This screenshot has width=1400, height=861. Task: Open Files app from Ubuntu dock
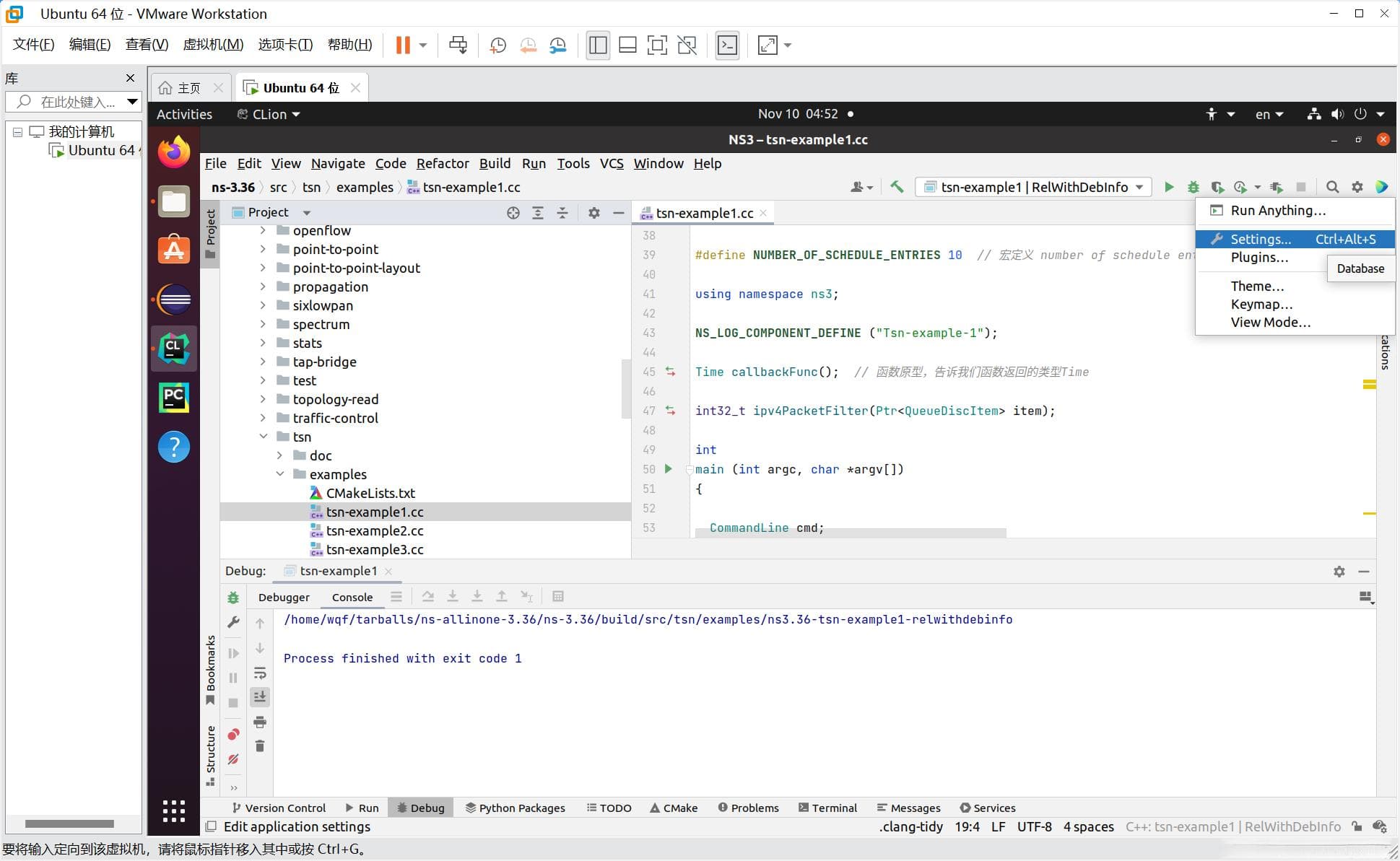coord(174,201)
